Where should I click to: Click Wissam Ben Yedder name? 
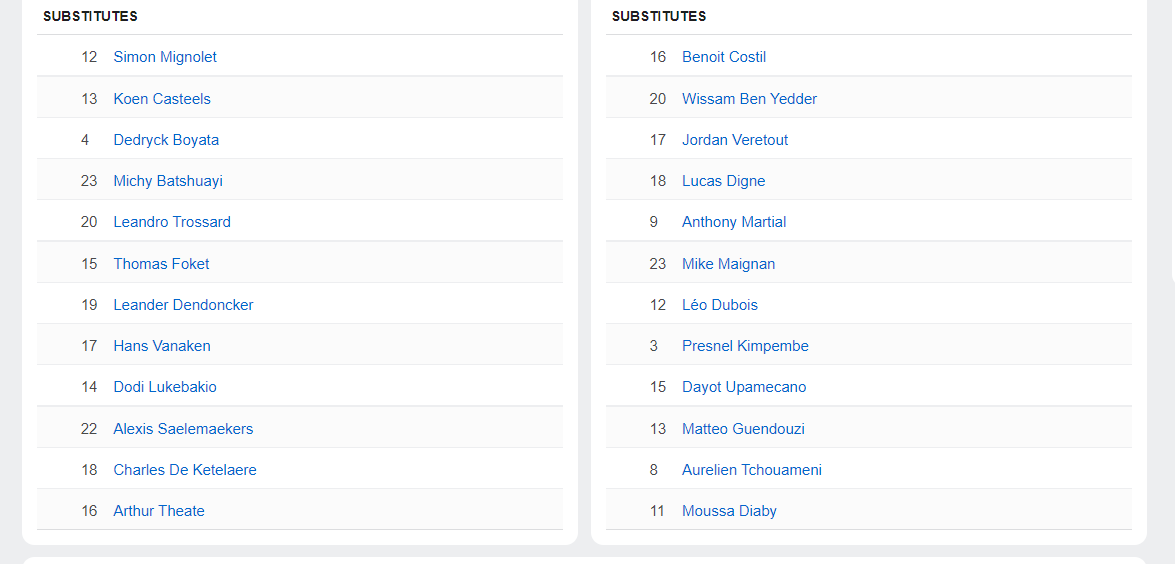point(749,99)
